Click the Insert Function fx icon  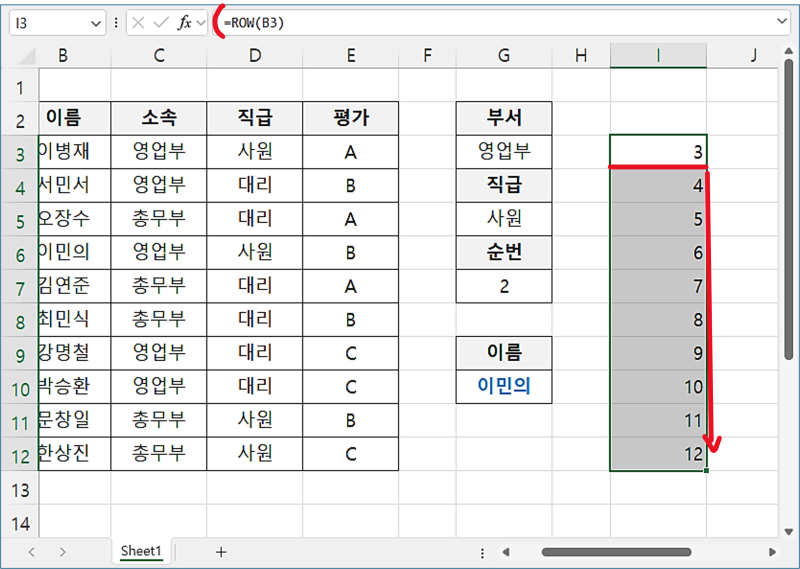point(184,22)
